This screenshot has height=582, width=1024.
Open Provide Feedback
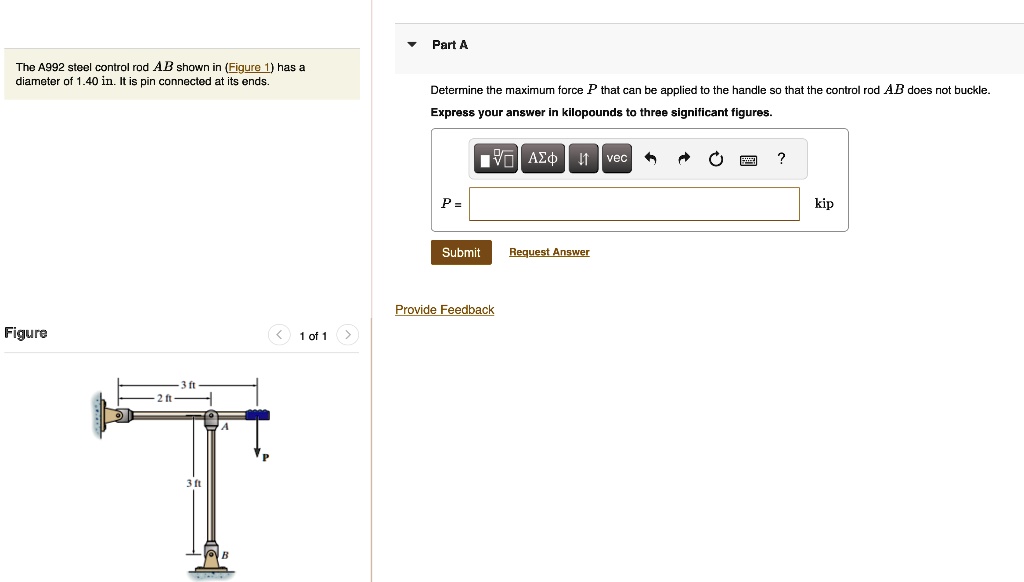pyautogui.click(x=444, y=309)
